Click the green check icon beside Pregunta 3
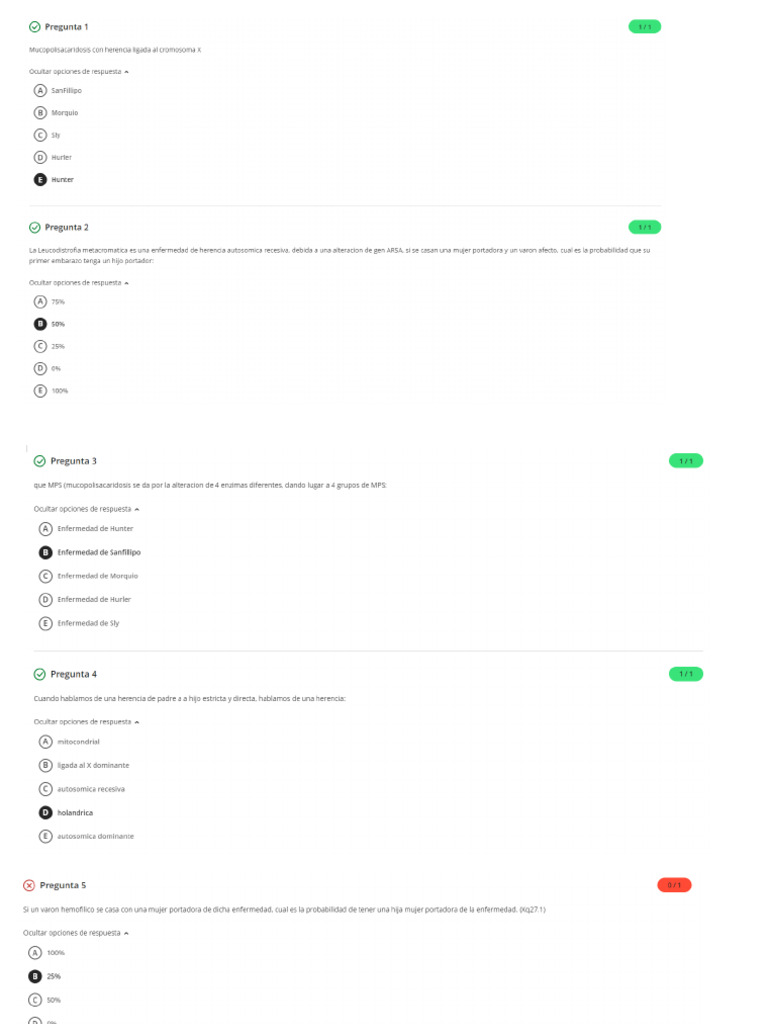Screen dimensions: 768x1024 coord(40,461)
